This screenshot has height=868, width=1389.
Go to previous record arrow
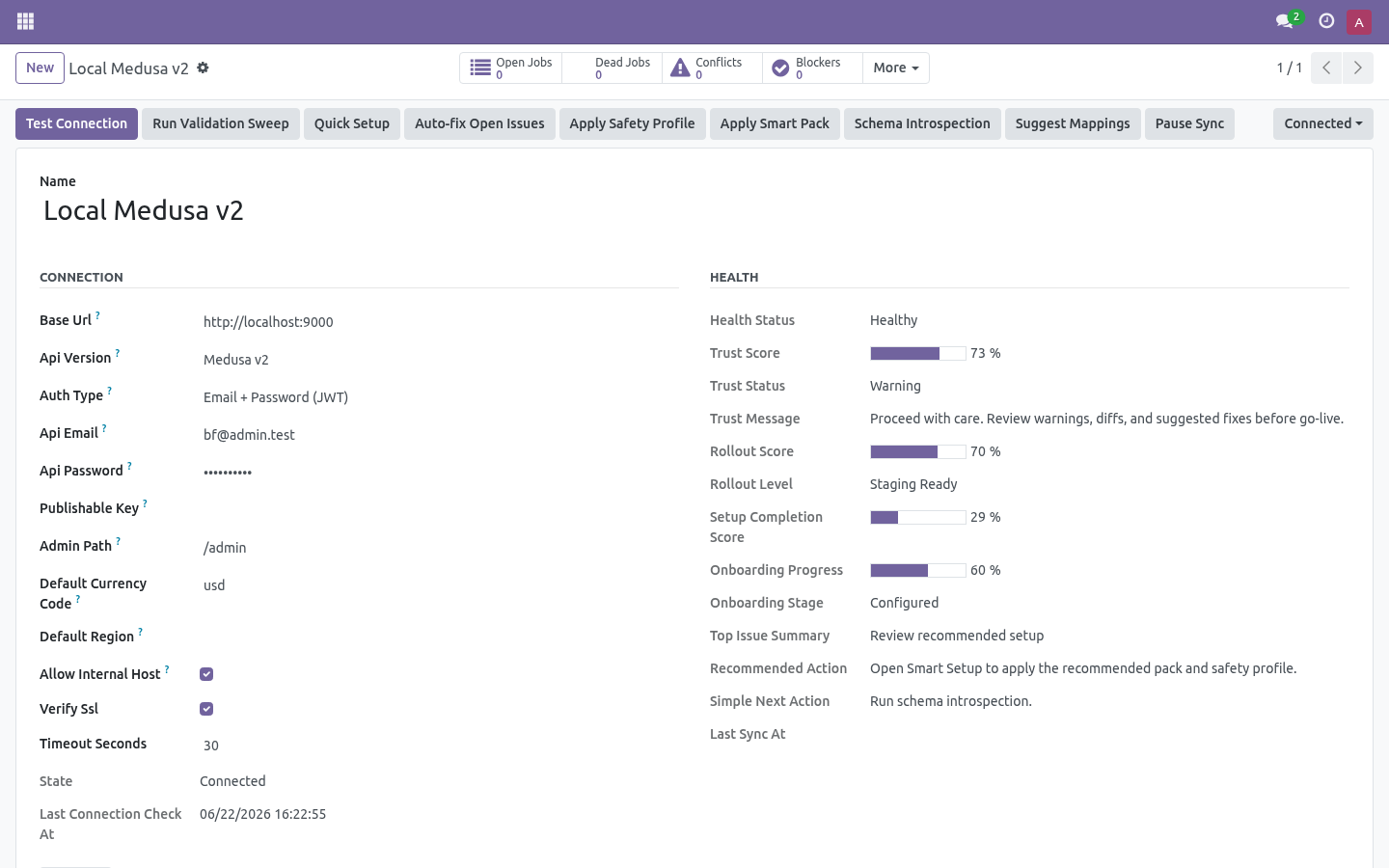(1326, 68)
